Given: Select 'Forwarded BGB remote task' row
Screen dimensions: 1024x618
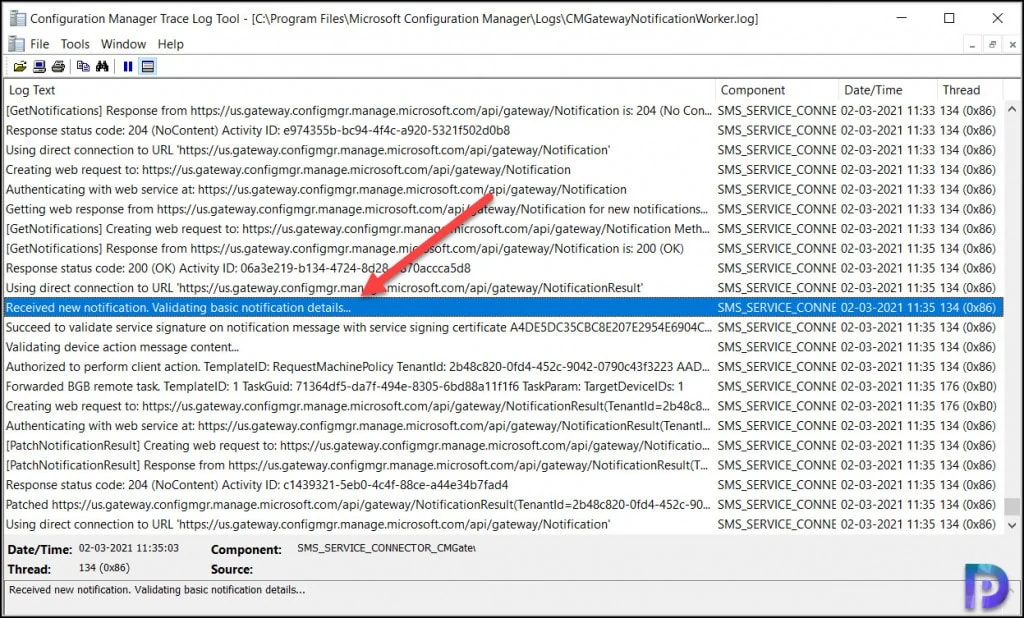Looking at the screenshot, I should pyautogui.click(x=504, y=386).
